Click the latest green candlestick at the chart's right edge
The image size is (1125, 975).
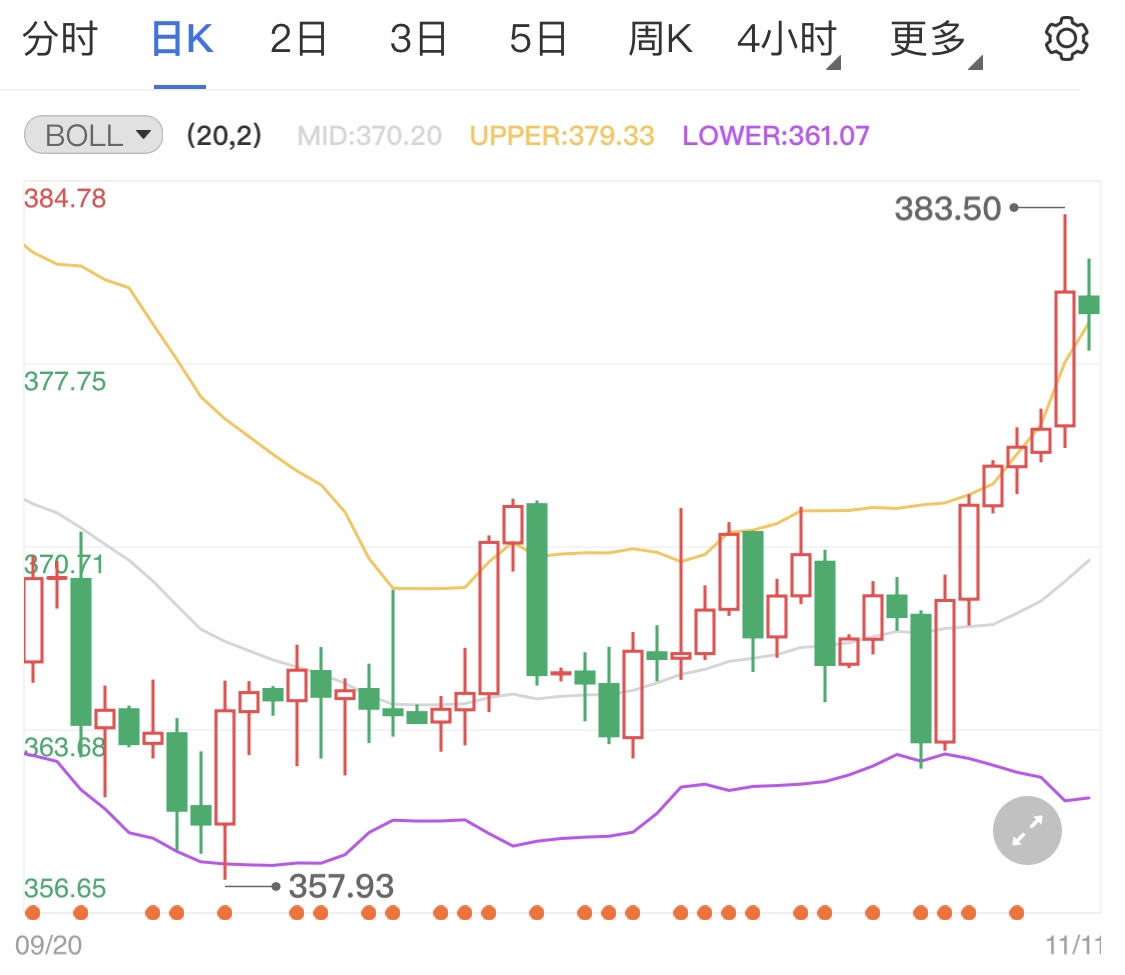(x=1088, y=304)
